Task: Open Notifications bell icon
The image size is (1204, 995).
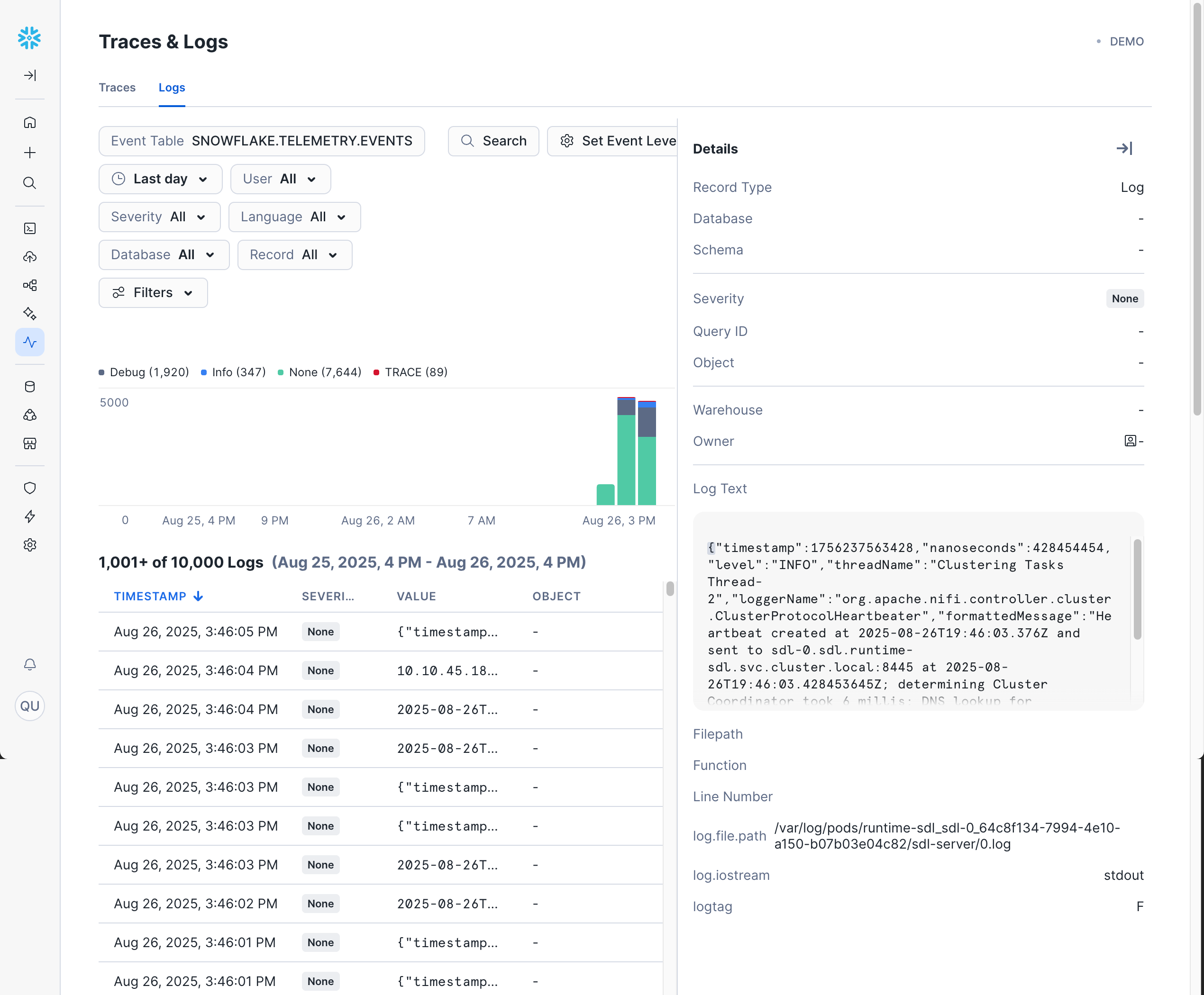Action: click(29, 664)
